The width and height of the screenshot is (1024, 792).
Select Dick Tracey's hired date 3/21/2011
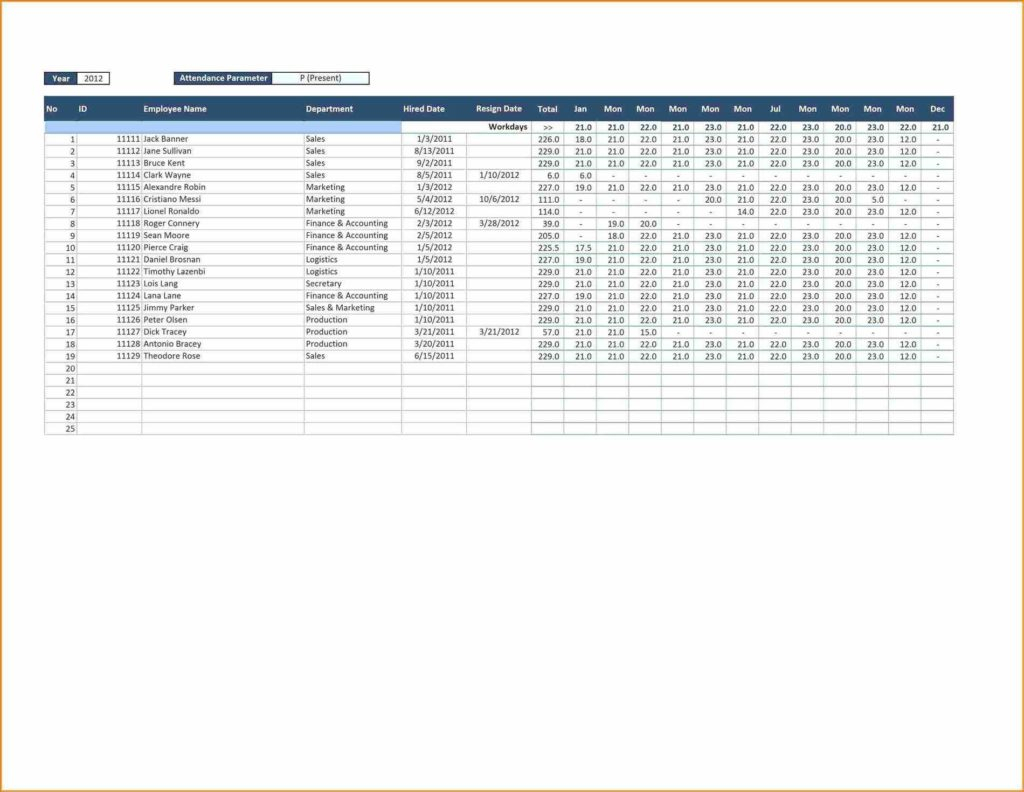[432, 332]
